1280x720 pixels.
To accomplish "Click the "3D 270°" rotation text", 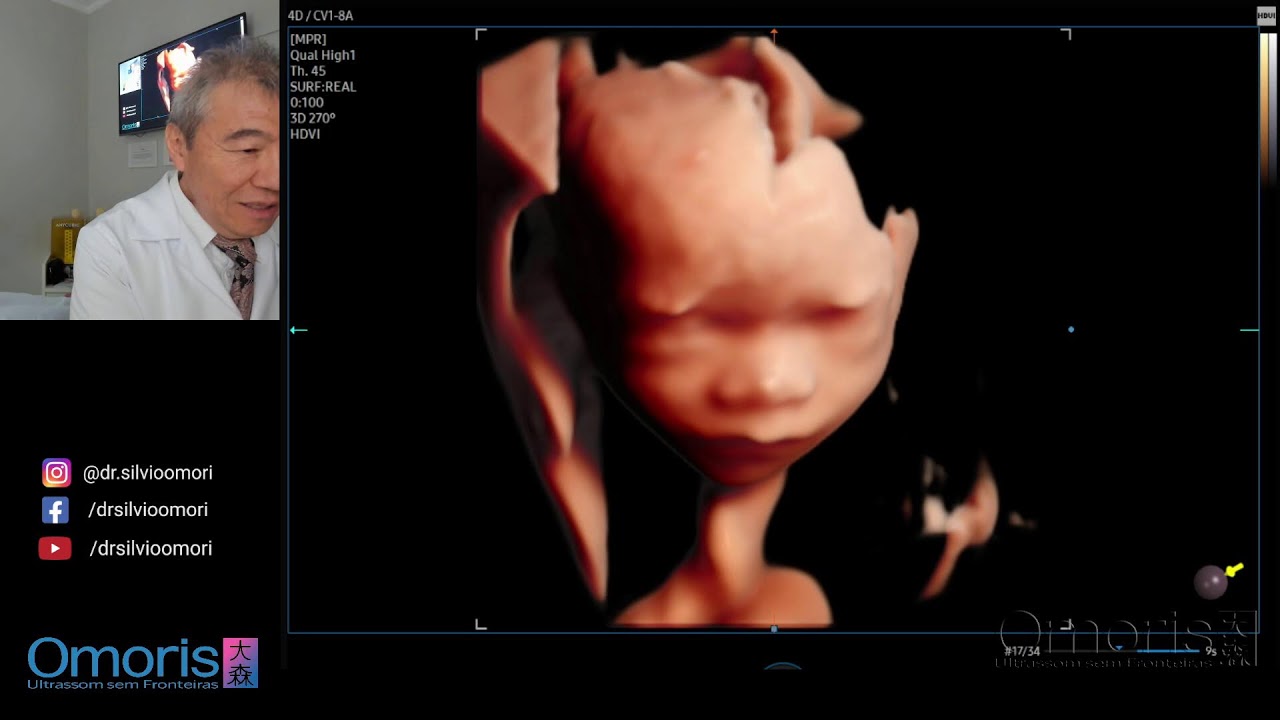I will point(313,118).
